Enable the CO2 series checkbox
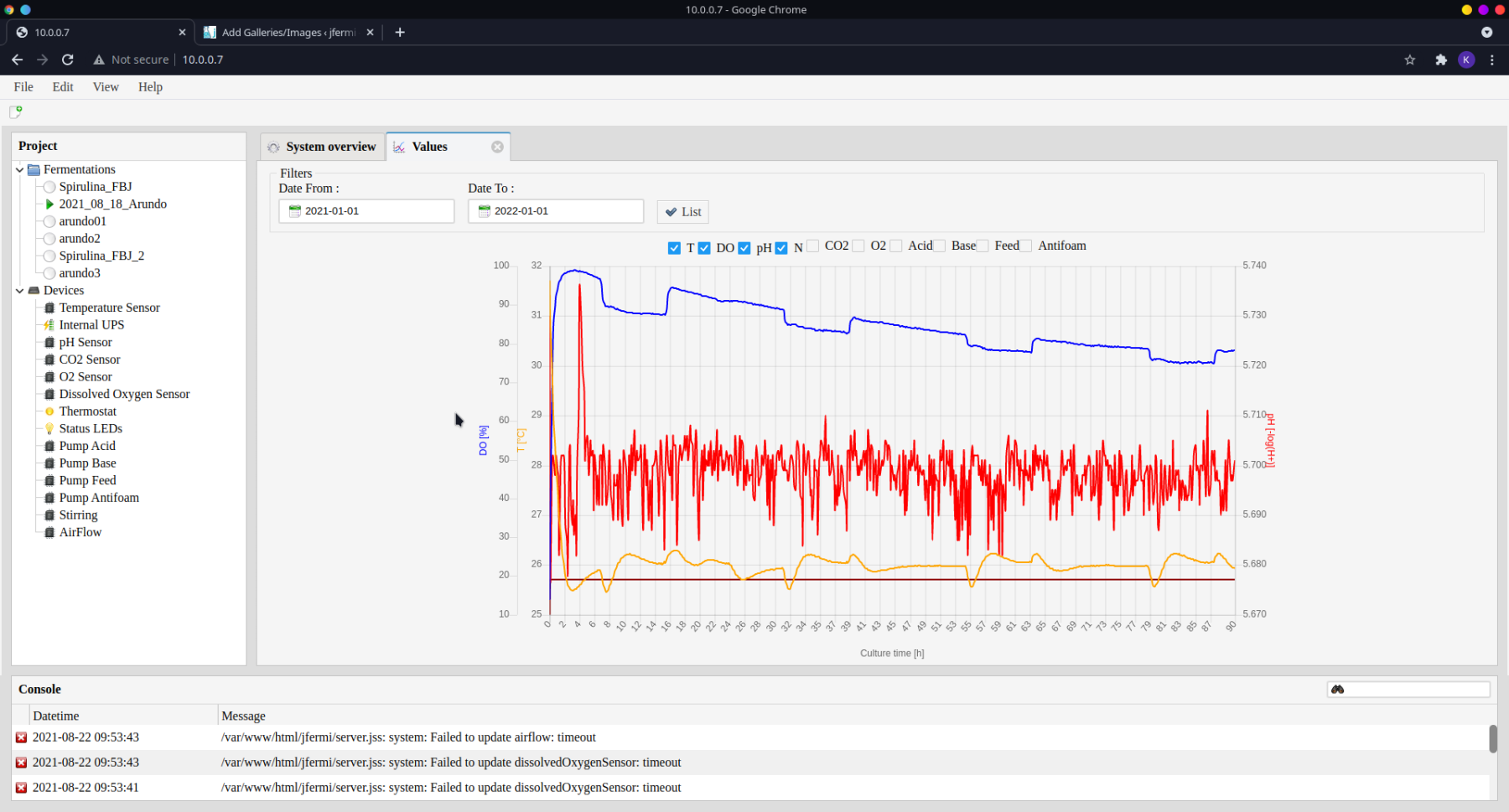 point(813,246)
